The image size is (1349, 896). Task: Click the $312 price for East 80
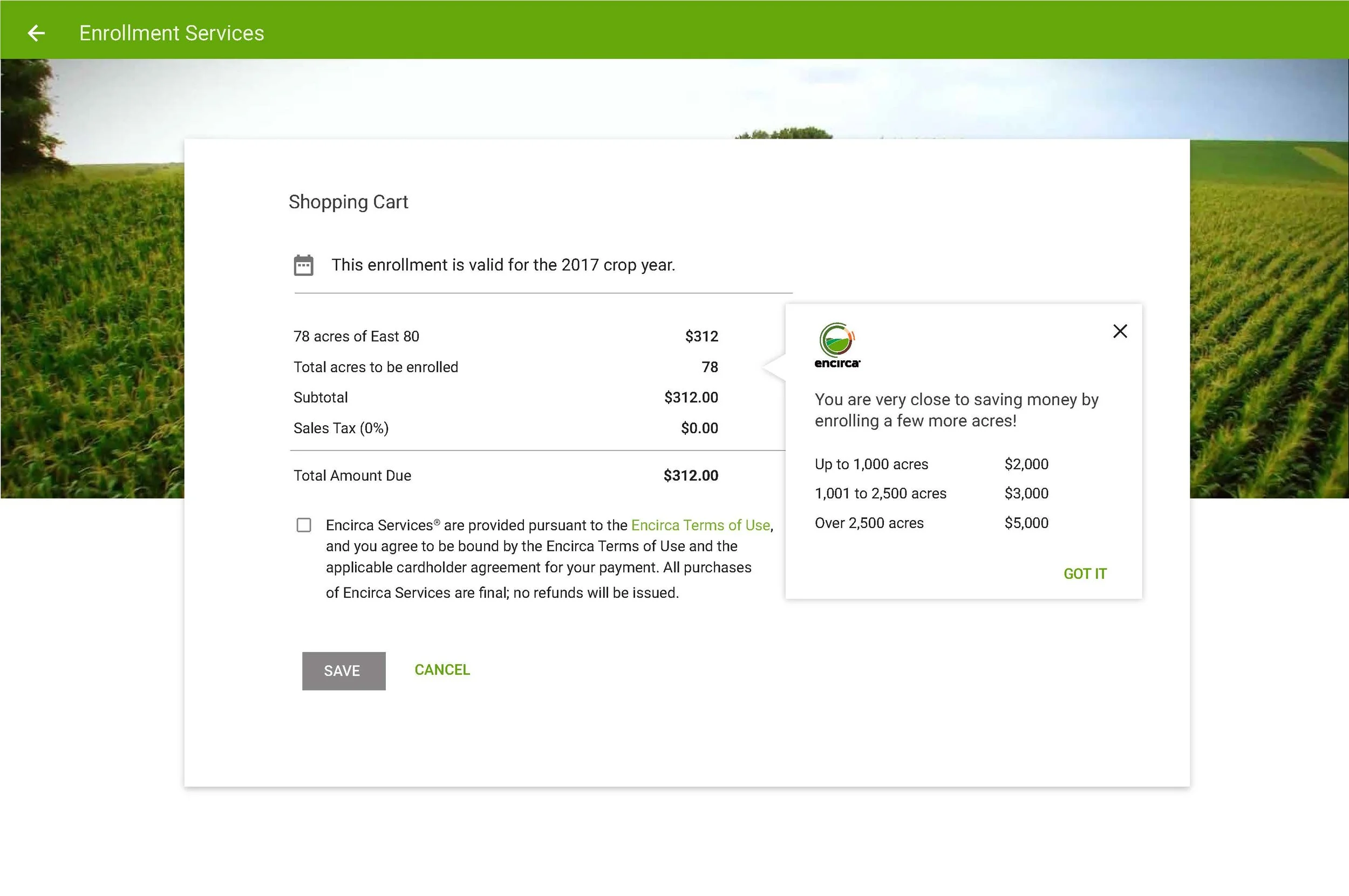point(701,337)
